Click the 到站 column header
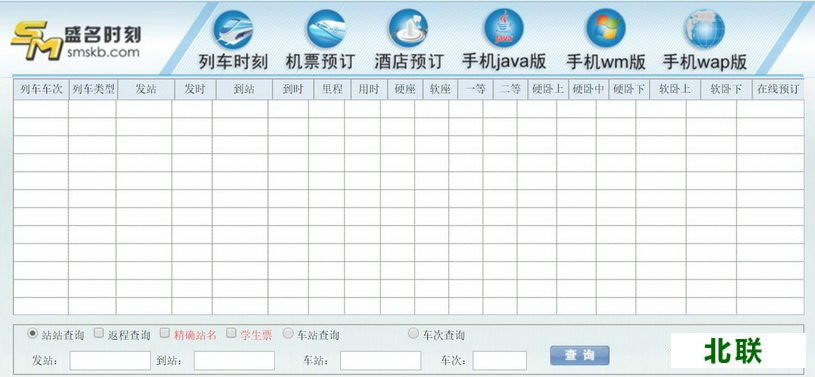 point(244,89)
